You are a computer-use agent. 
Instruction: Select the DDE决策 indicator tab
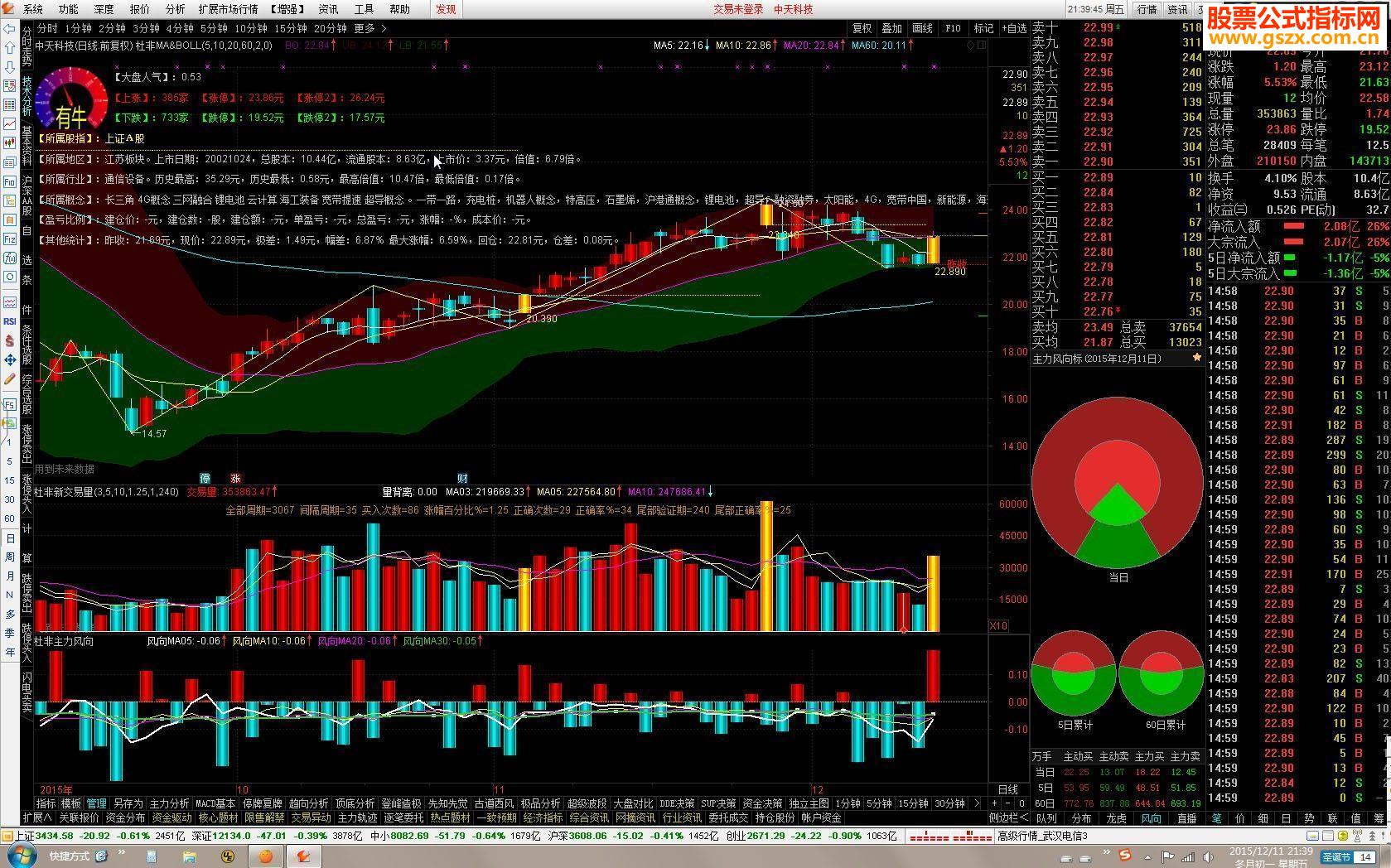click(x=677, y=803)
